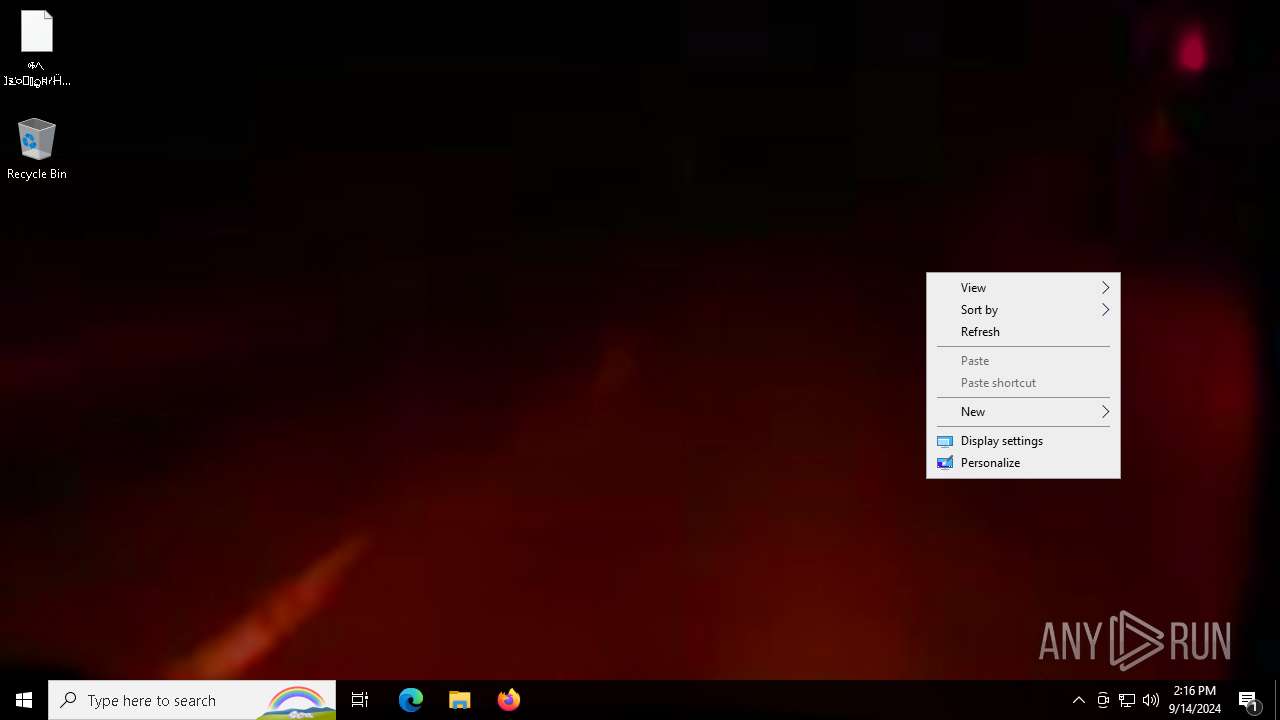Open the New submenu in context menu
The height and width of the screenshot is (720, 1280).
[x=1023, y=412]
